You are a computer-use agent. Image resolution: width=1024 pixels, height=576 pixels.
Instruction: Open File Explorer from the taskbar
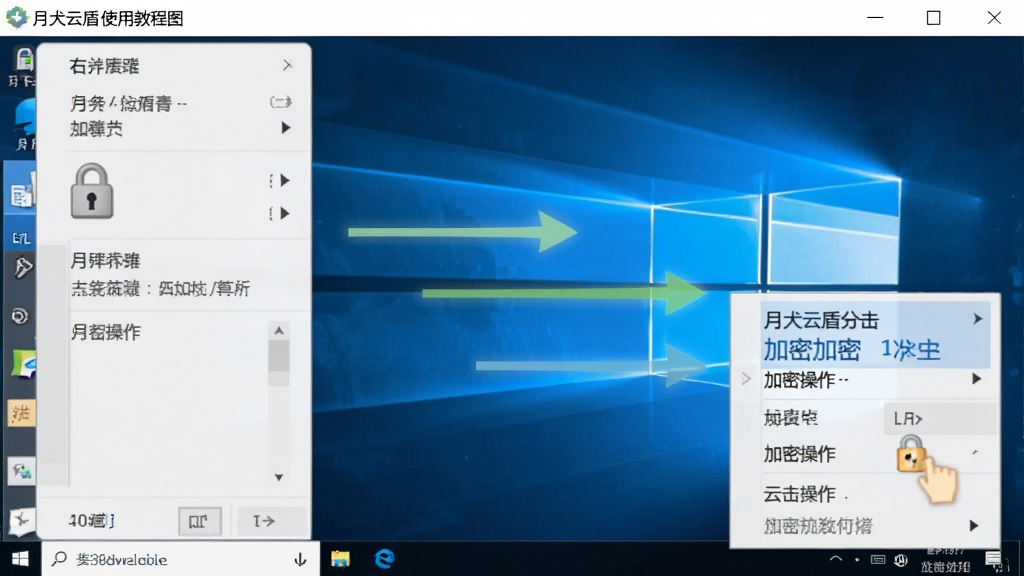340,559
